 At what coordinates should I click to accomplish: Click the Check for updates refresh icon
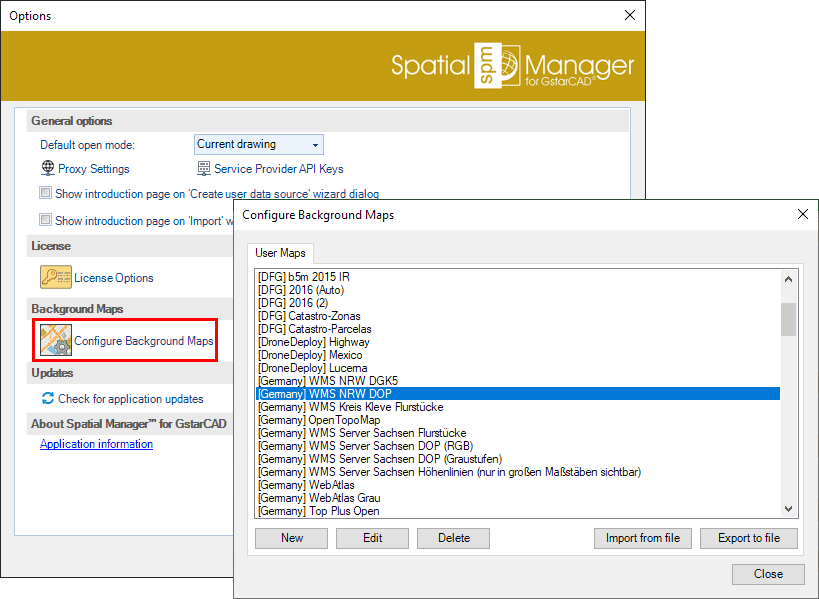pyautogui.click(x=47, y=398)
